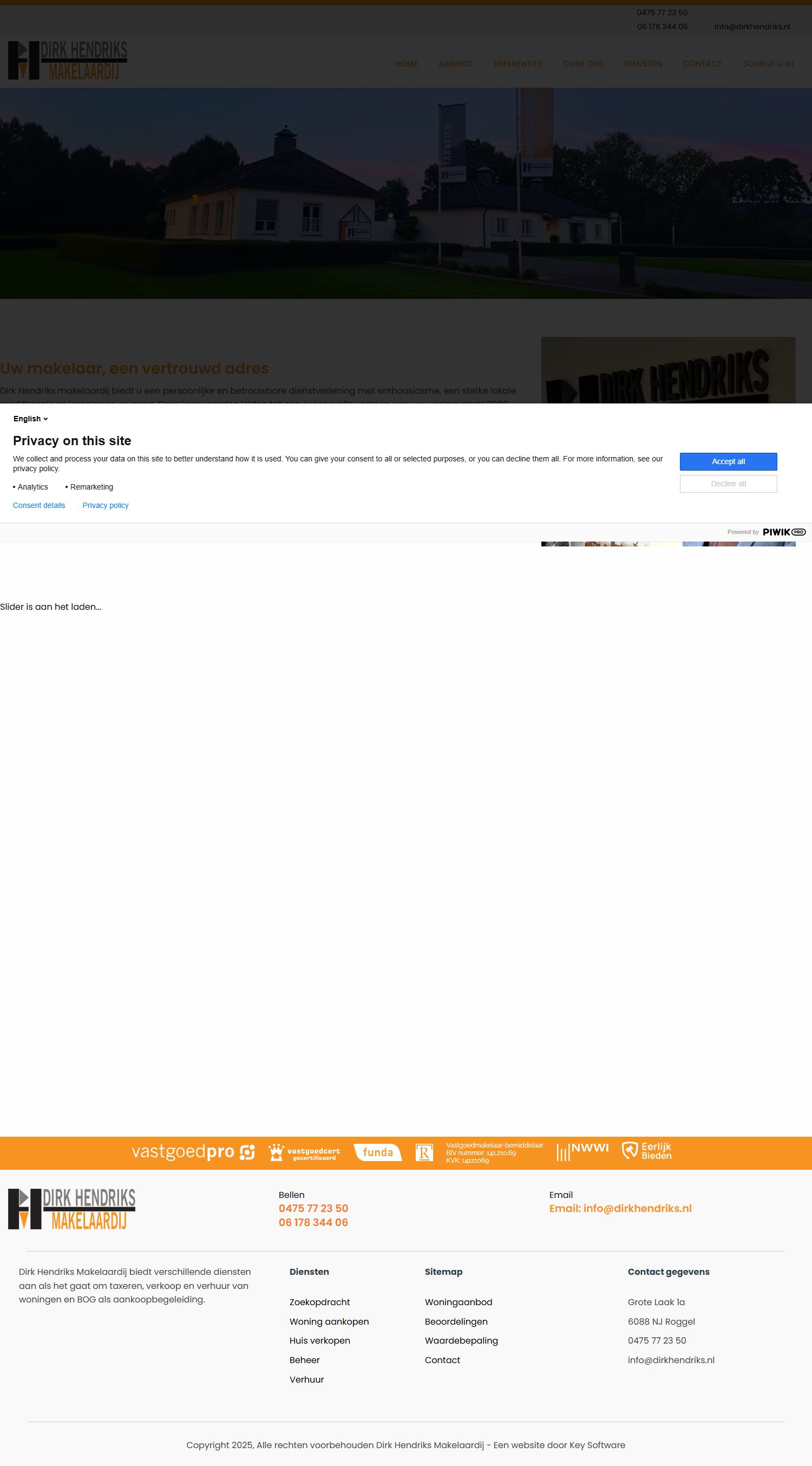This screenshot has height=1466, width=812.
Task: Go to Woningaanbod in the Sitemap
Action: click(x=458, y=1302)
